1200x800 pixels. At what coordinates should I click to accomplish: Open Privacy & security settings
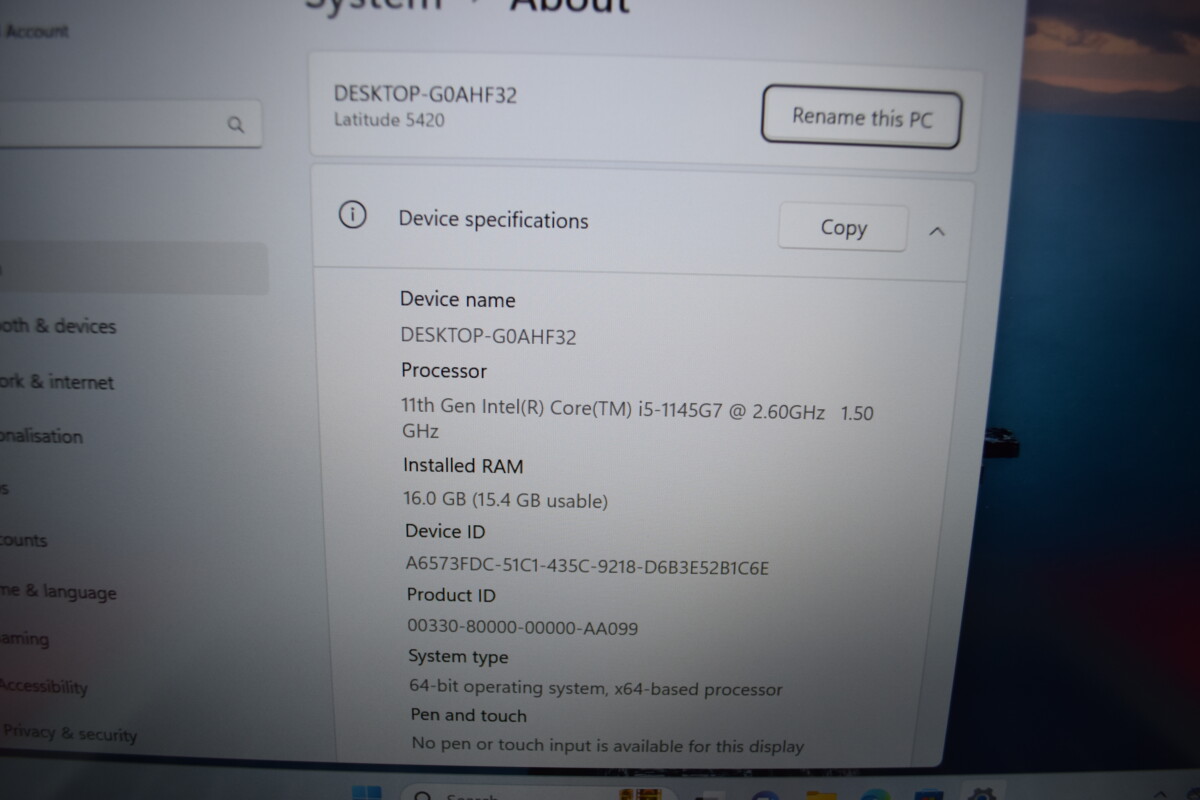coord(68,733)
